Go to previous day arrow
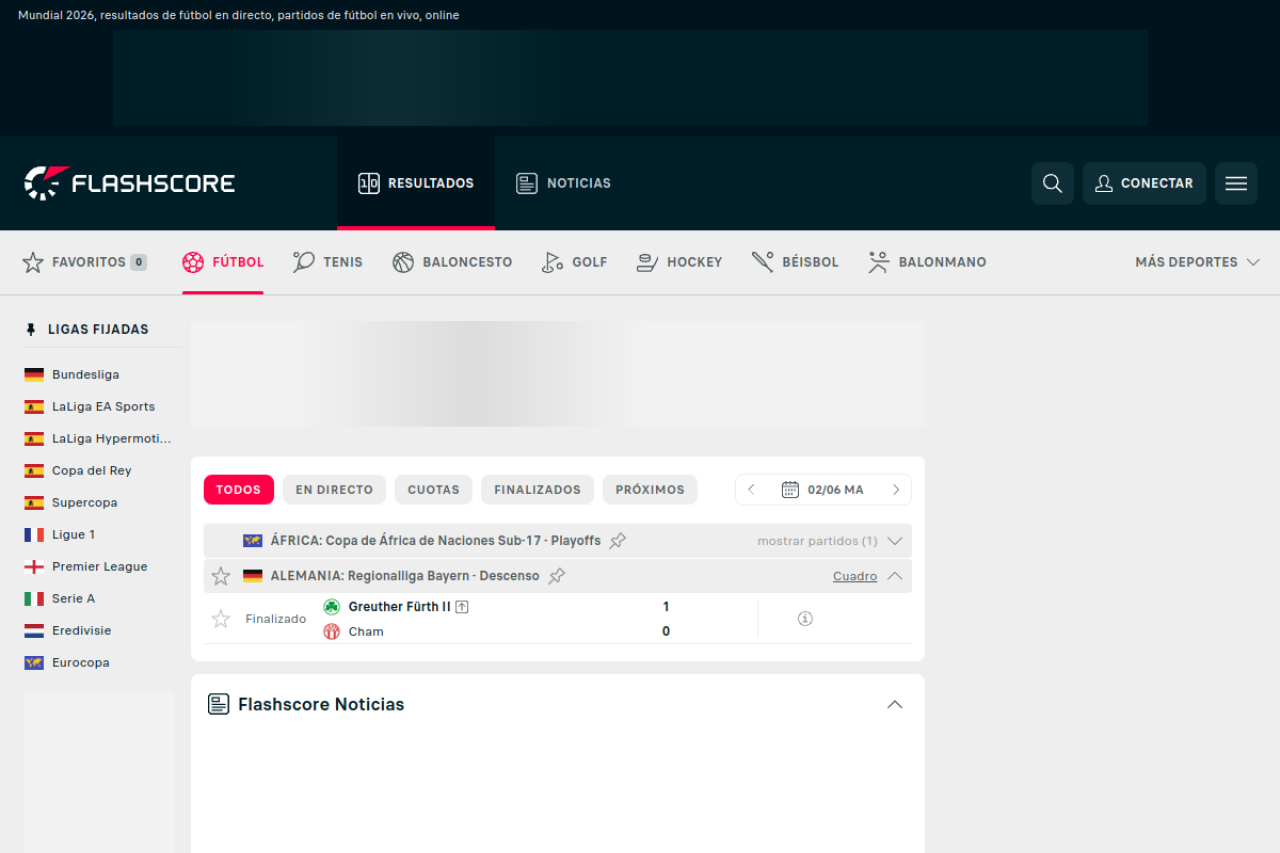 pyautogui.click(x=752, y=490)
